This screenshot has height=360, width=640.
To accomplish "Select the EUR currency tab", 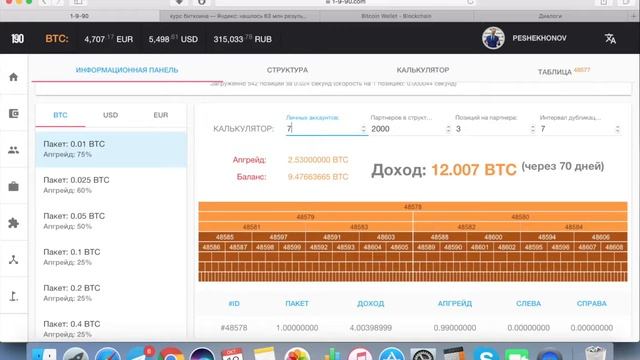I will point(160,115).
